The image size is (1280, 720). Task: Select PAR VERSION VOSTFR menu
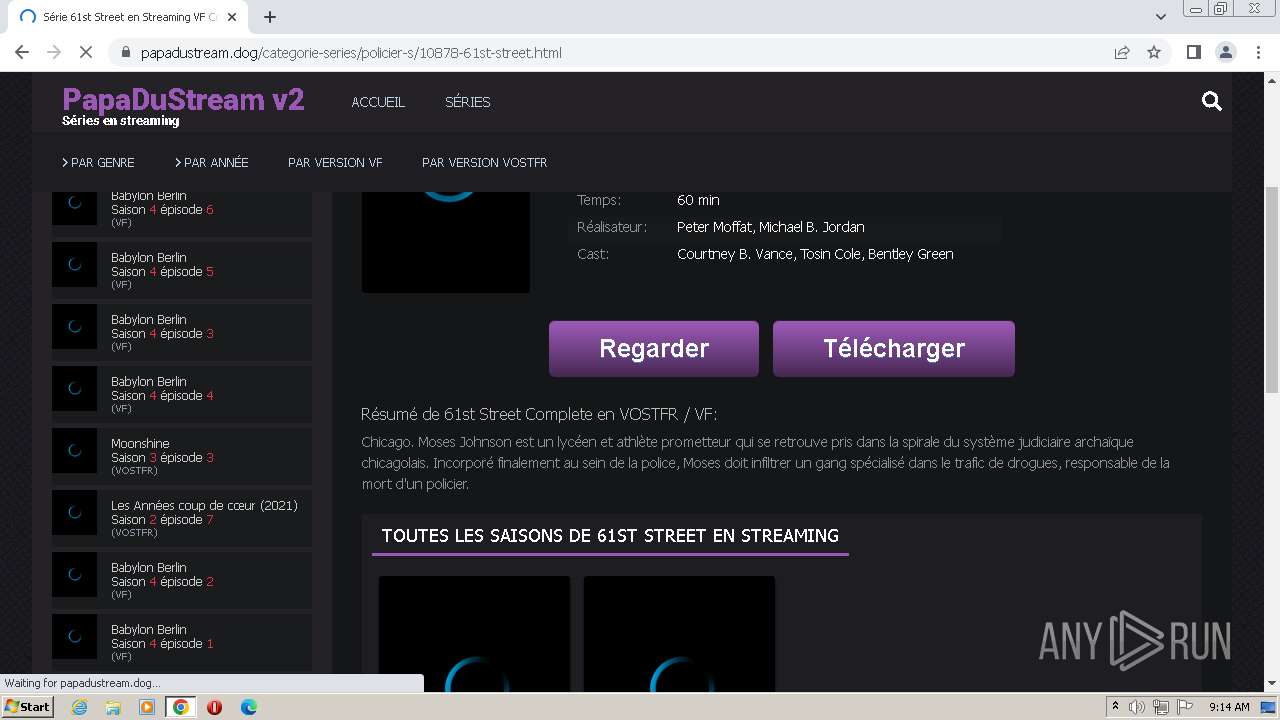(x=484, y=162)
